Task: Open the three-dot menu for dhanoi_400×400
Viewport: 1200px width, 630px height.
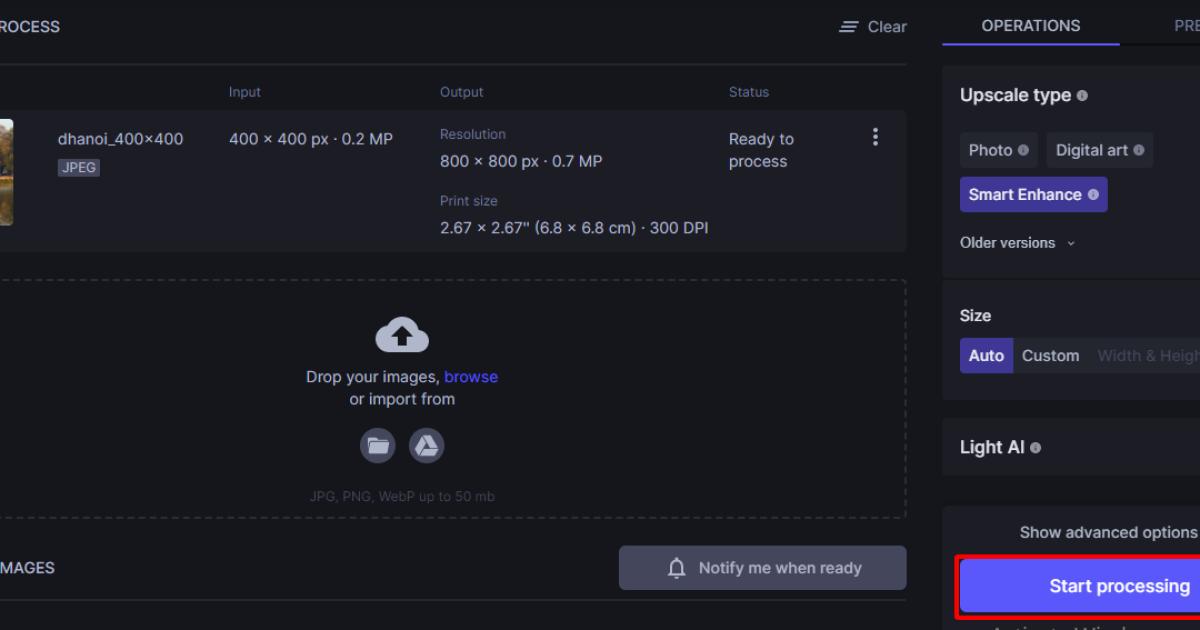Action: (x=875, y=136)
